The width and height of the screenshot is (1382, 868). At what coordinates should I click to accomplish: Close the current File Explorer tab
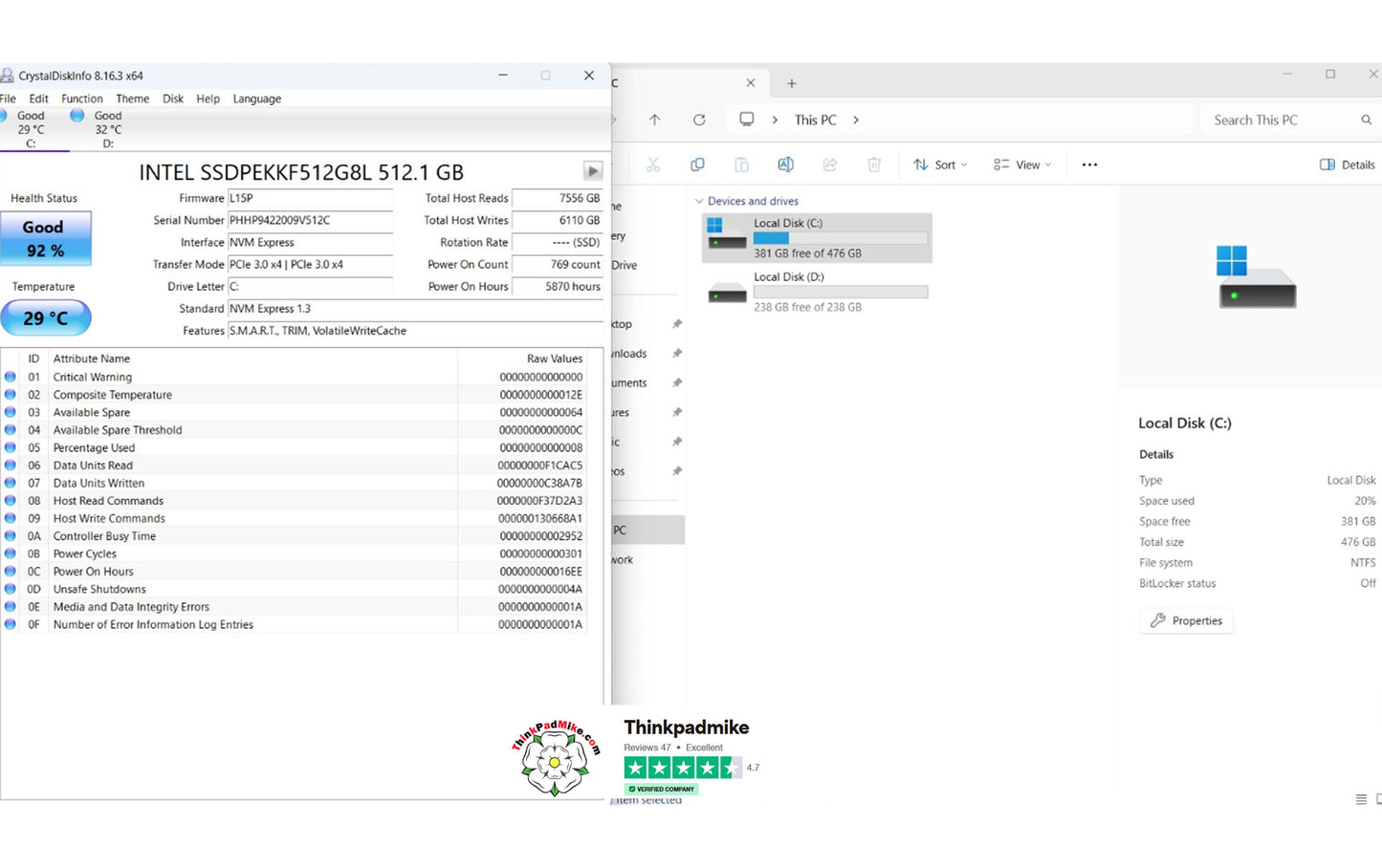coord(751,83)
